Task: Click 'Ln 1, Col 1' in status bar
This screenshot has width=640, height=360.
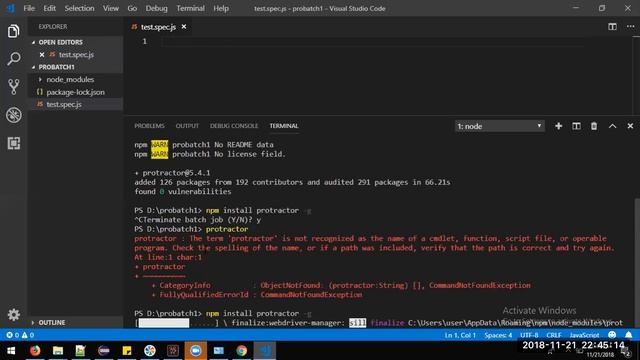Action: (460, 335)
